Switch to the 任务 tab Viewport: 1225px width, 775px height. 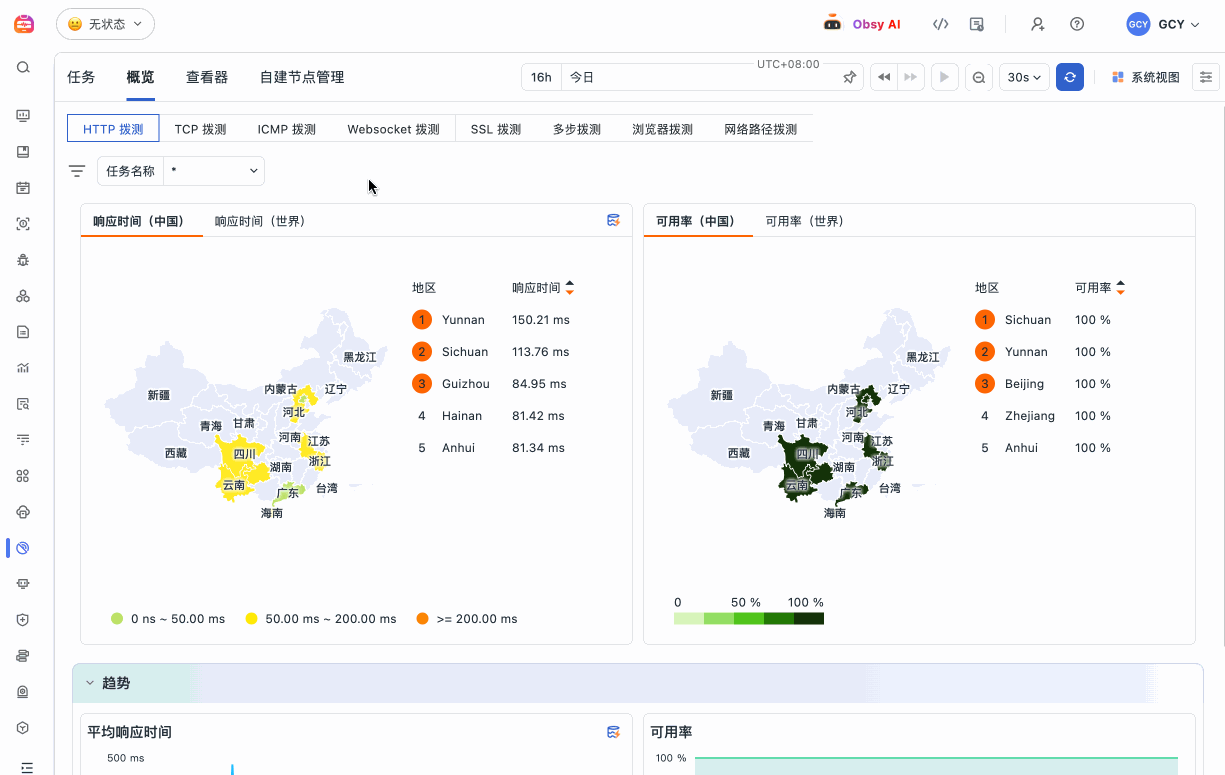tap(81, 77)
